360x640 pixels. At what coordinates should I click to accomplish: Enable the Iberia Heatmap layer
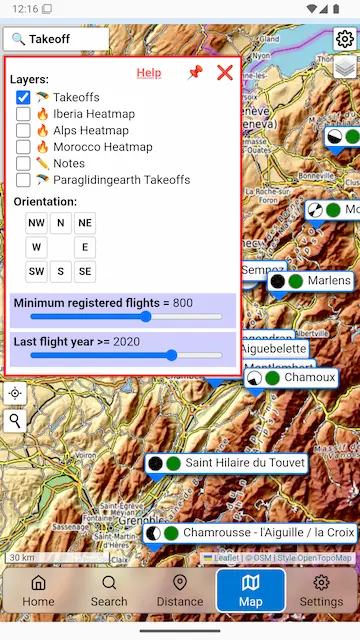coord(23,114)
